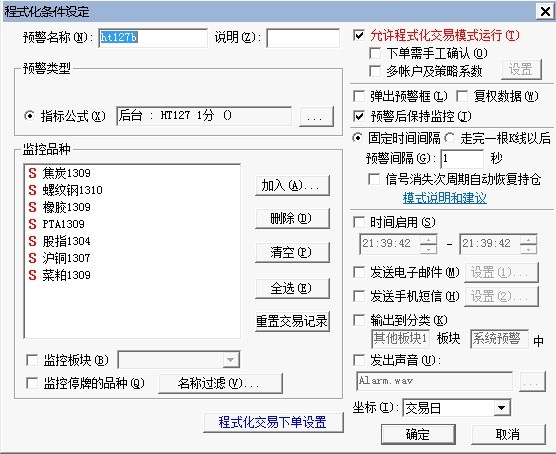Select 固定时间间隔 radio option
Screen dimensions: 556x454
[358, 138]
